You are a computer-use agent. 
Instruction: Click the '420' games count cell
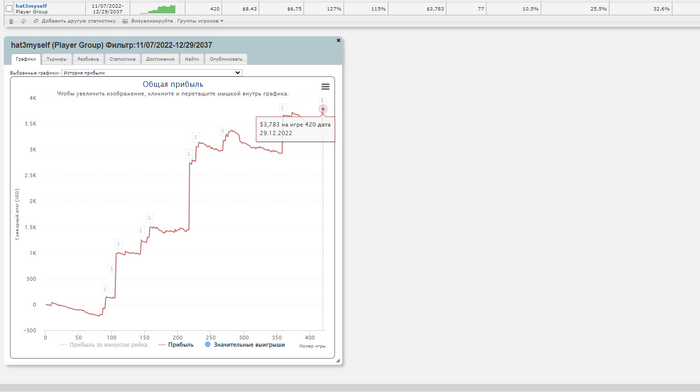pyautogui.click(x=204, y=8)
